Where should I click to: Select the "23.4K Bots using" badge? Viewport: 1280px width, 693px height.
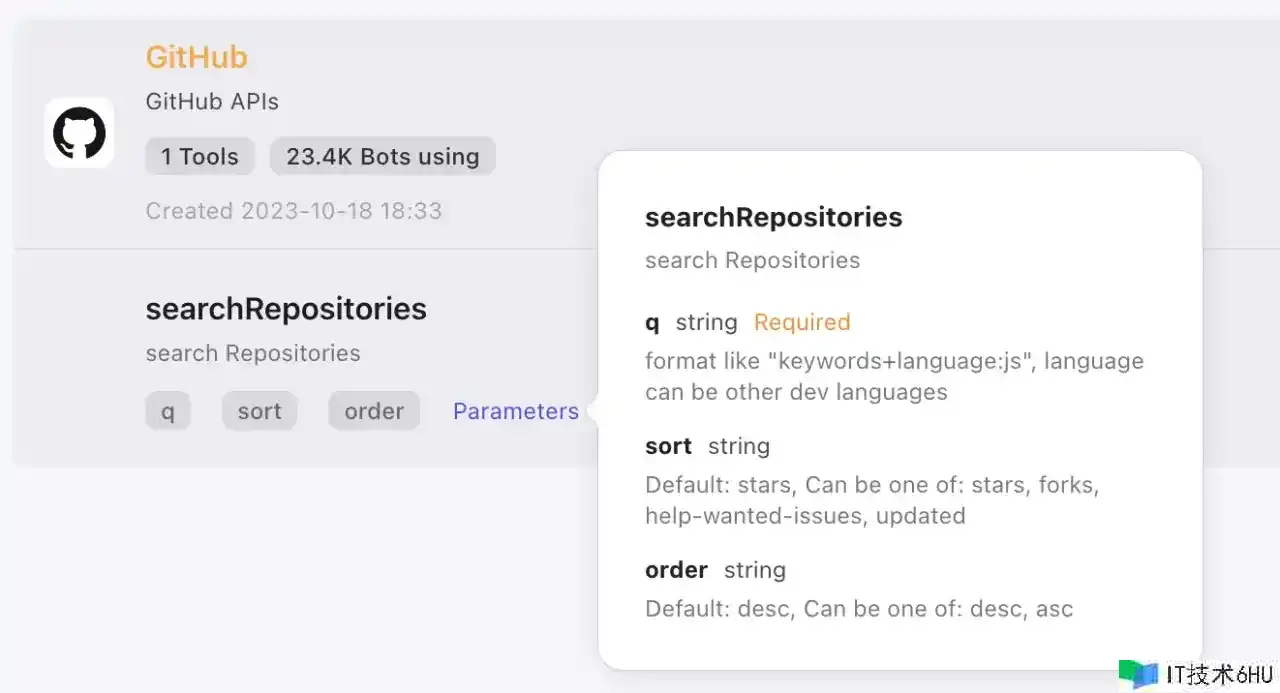pos(382,156)
